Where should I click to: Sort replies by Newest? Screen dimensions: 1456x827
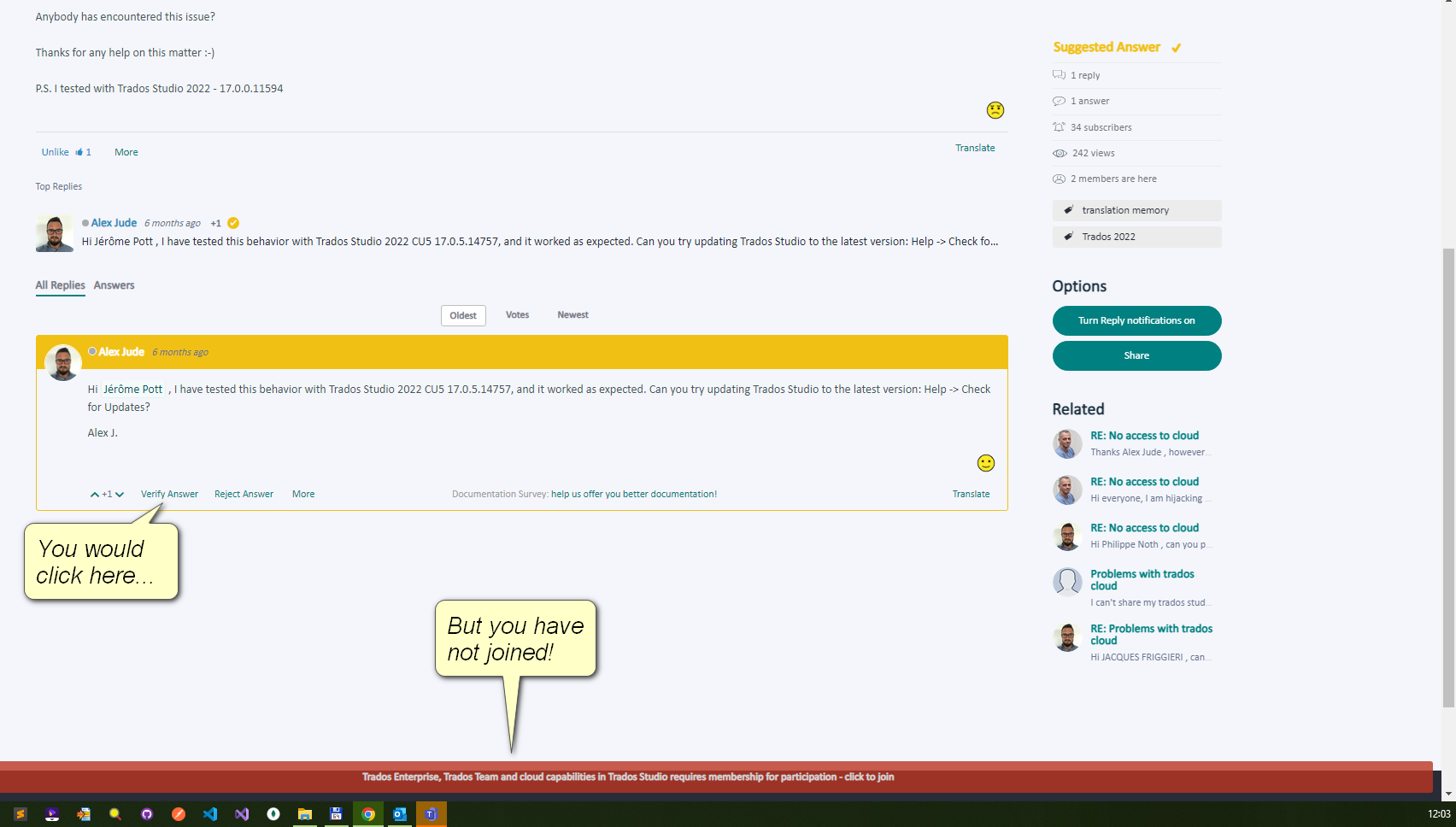[x=572, y=315]
